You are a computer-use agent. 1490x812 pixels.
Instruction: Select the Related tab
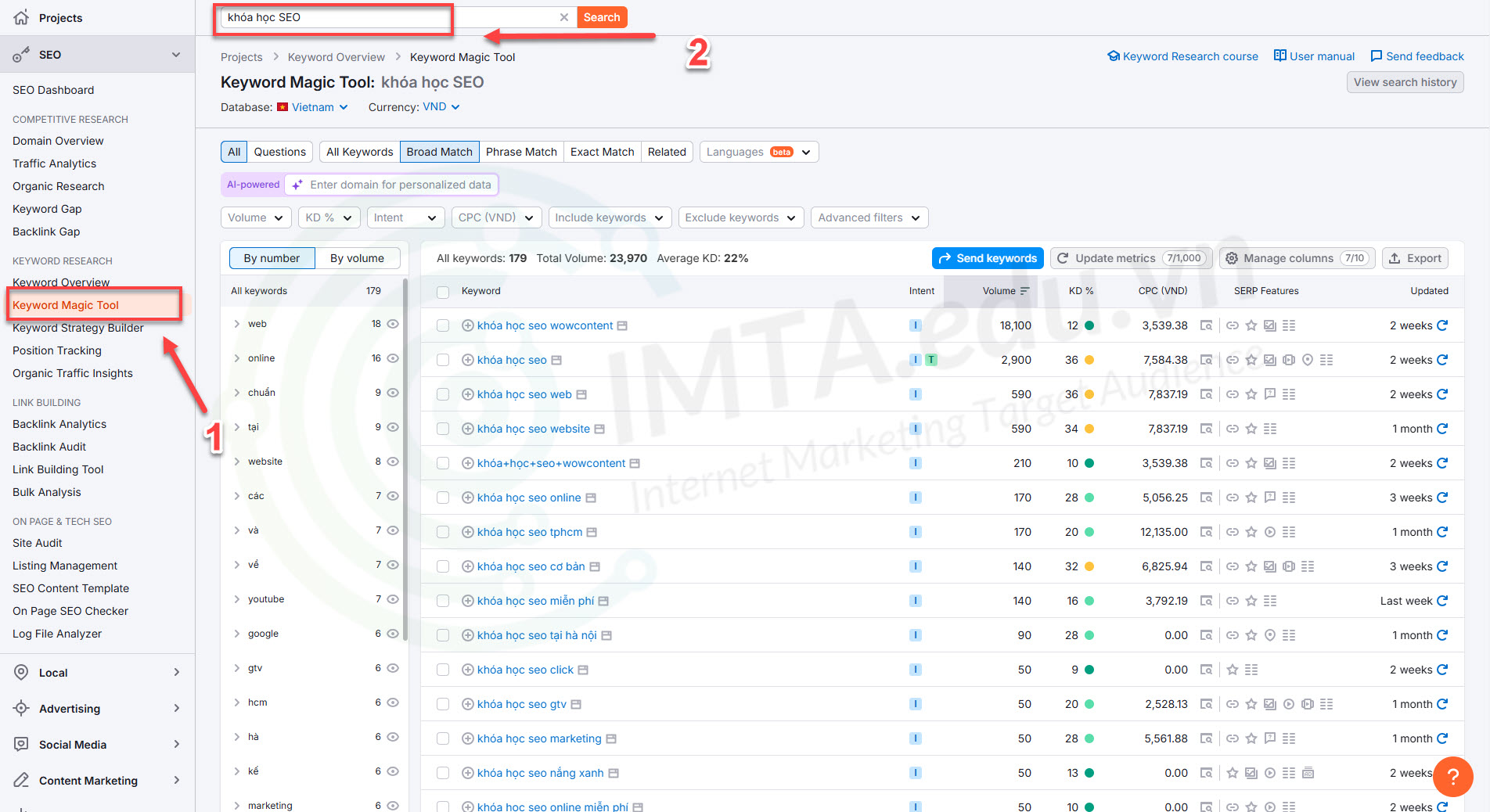(x=667, y=152)
